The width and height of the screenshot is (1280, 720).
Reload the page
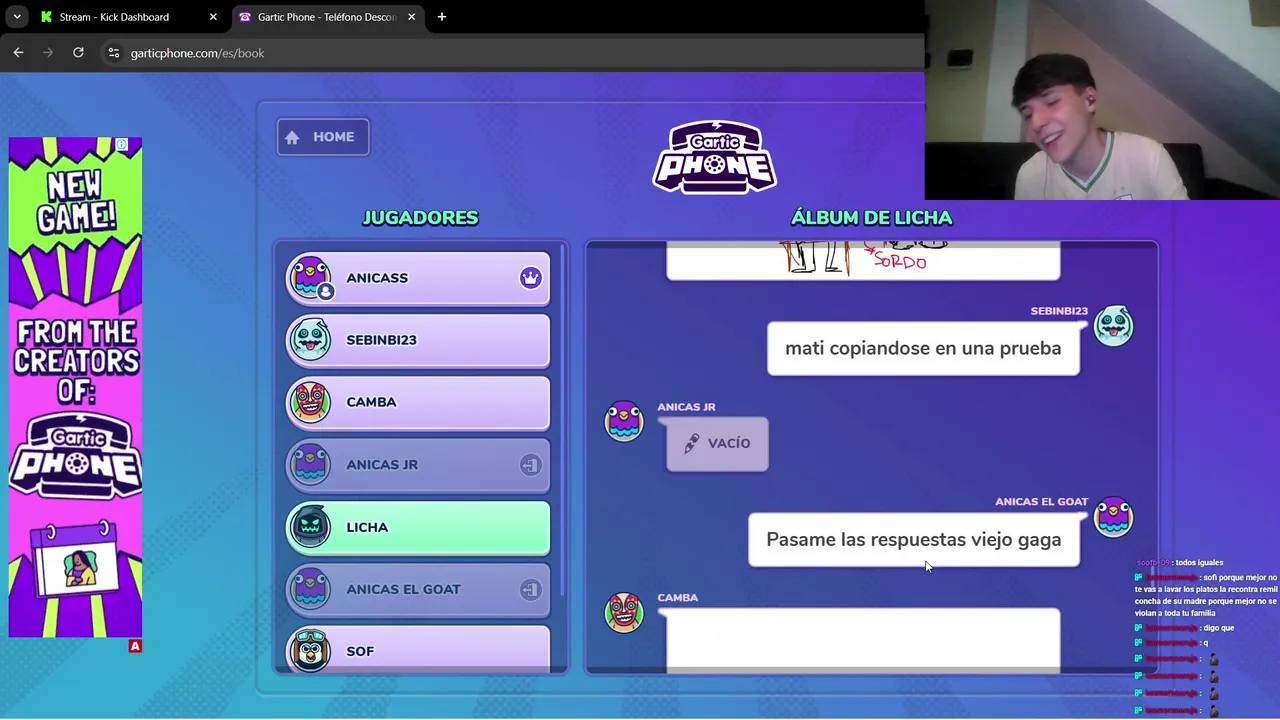point(78,53)
